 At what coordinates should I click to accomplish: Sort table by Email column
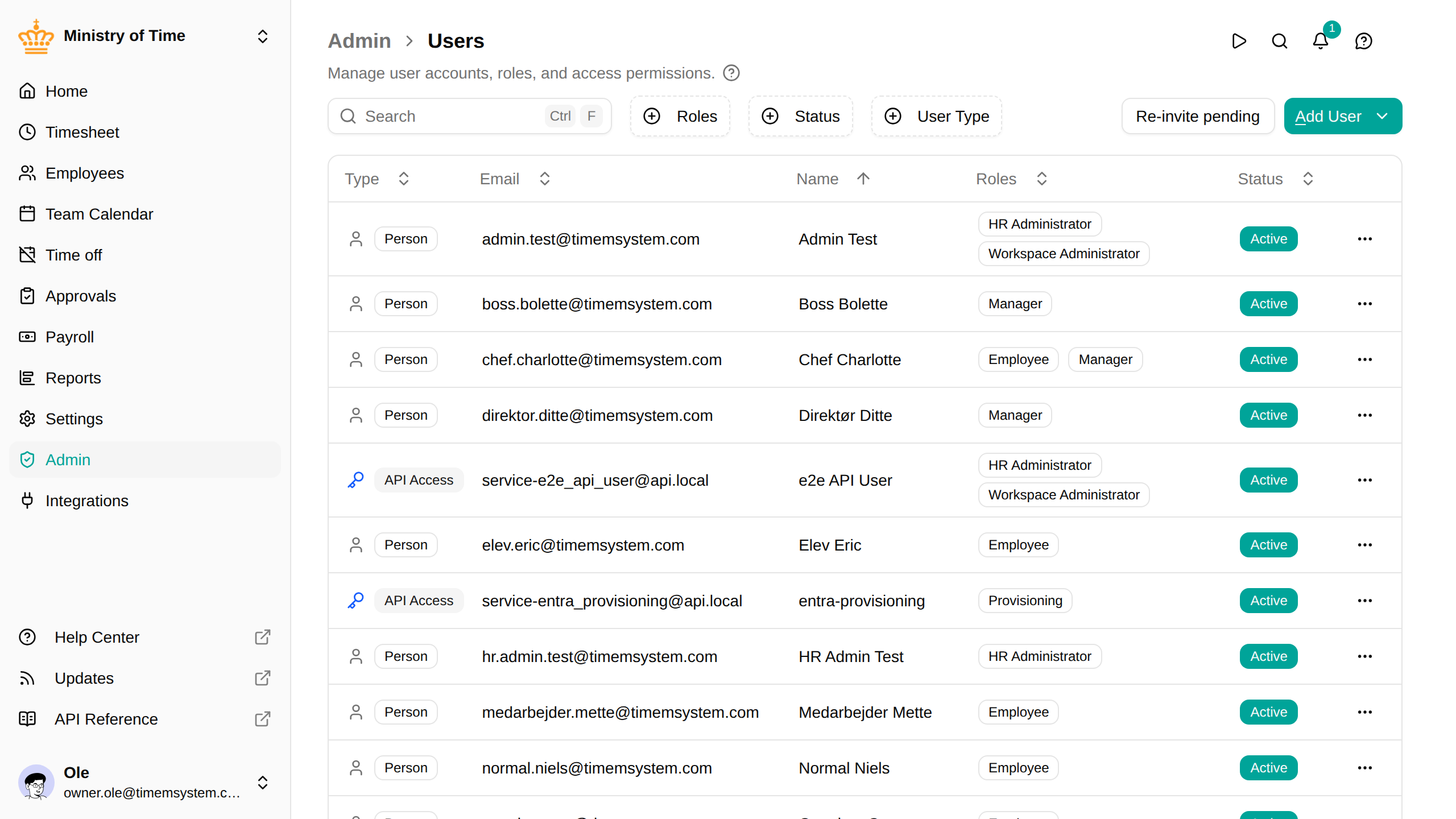[515, 179]
